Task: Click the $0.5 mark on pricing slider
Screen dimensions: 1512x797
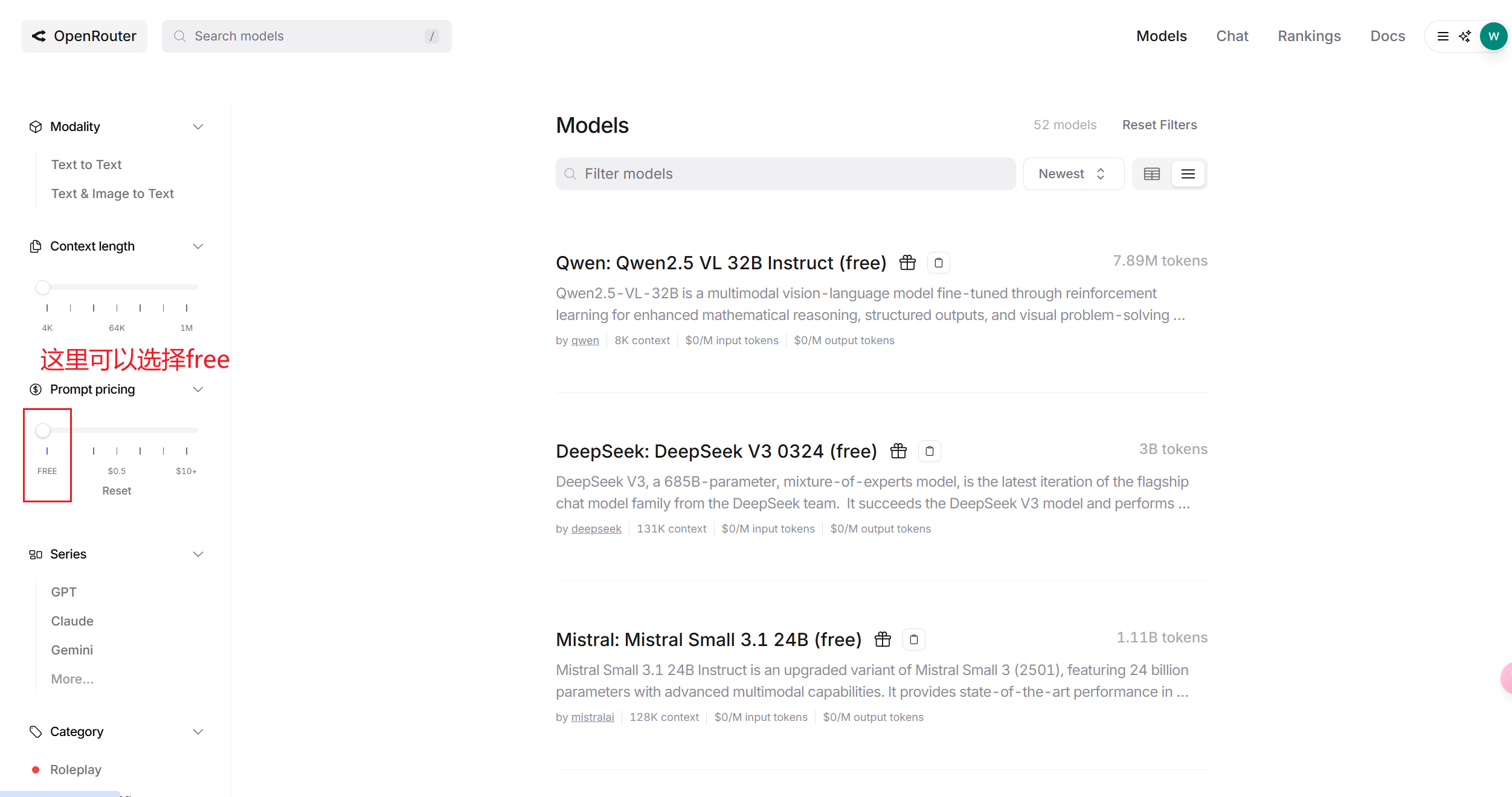Action: tap(117, 471)
